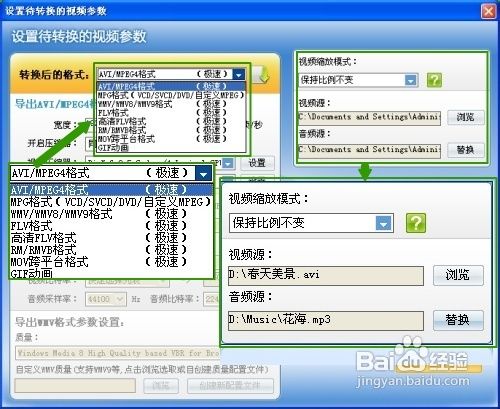This screenshot has height=409, width=500.
Task: Close the 设置待转换的视频参数 dialog
Action: 488,11
